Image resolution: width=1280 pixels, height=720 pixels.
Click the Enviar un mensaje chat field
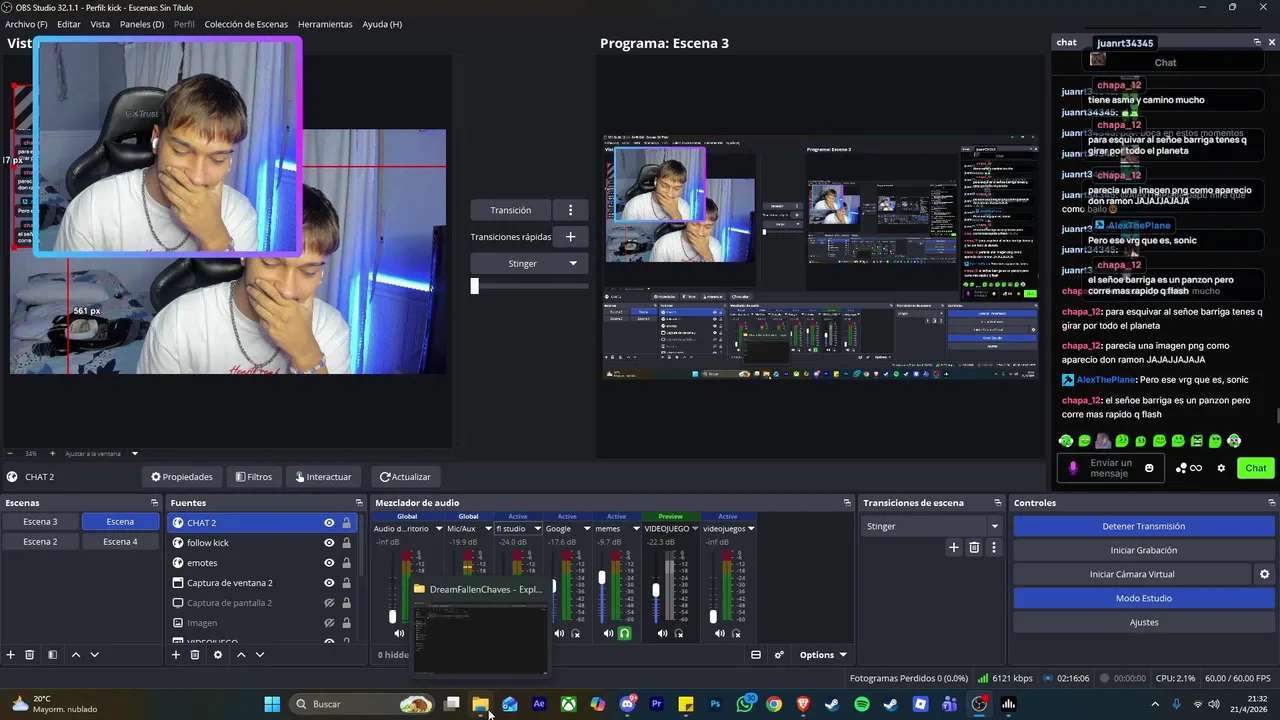(x=1110, y=468)
